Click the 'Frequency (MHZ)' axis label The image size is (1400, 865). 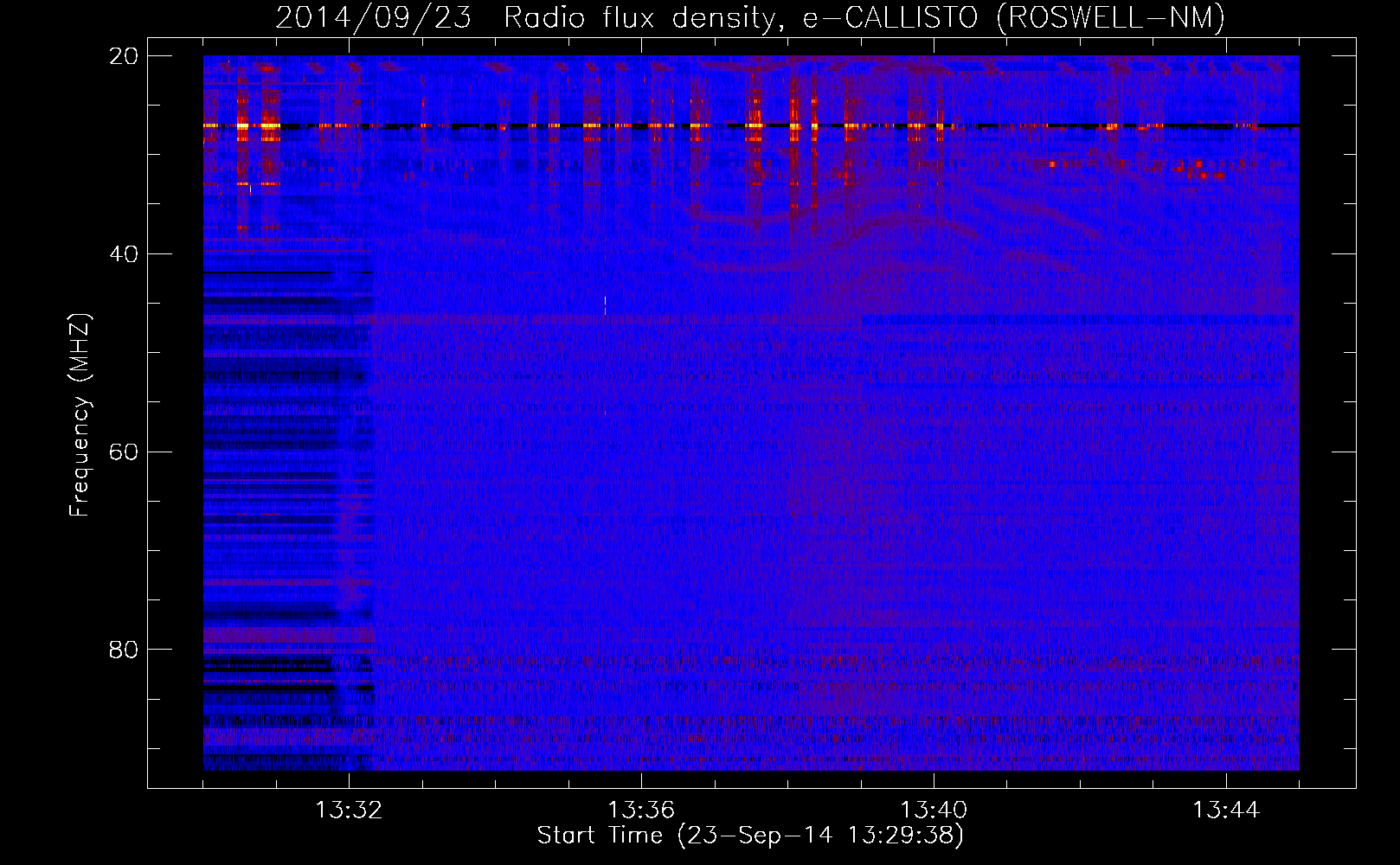click(80, 415)
